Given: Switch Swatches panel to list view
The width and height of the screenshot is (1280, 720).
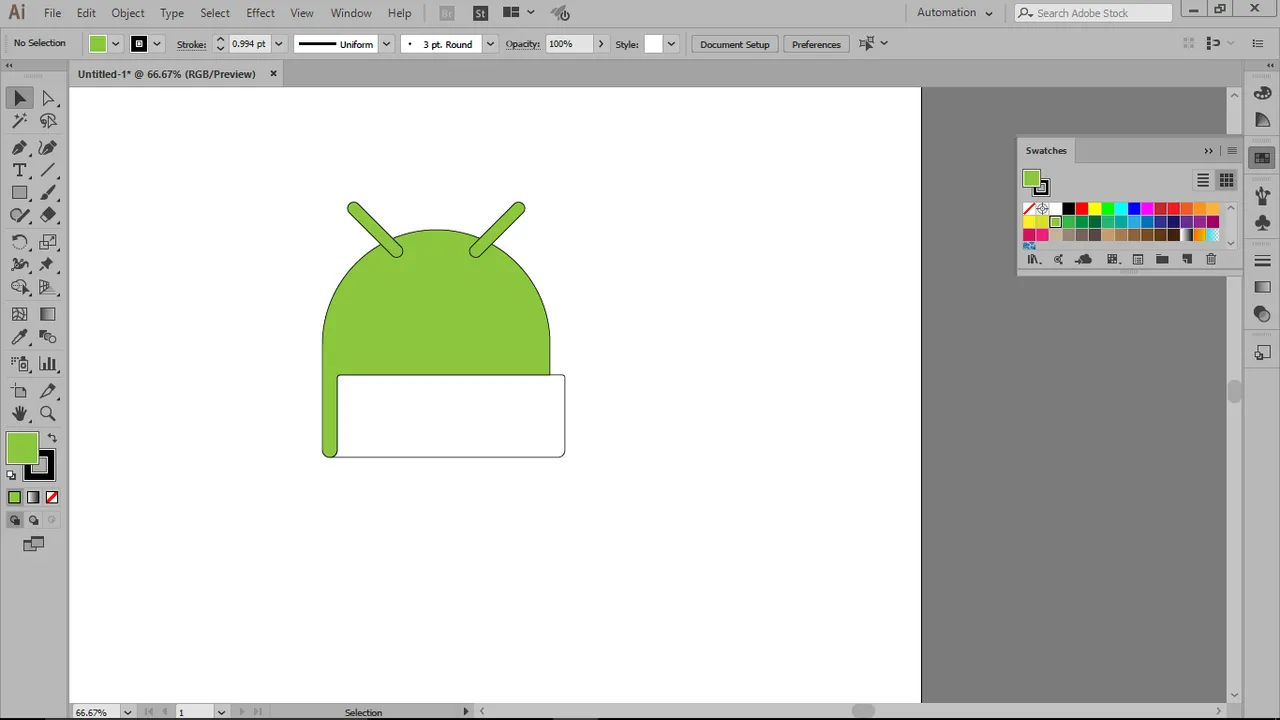Looking at the screenshot, I should (1203, 180).
